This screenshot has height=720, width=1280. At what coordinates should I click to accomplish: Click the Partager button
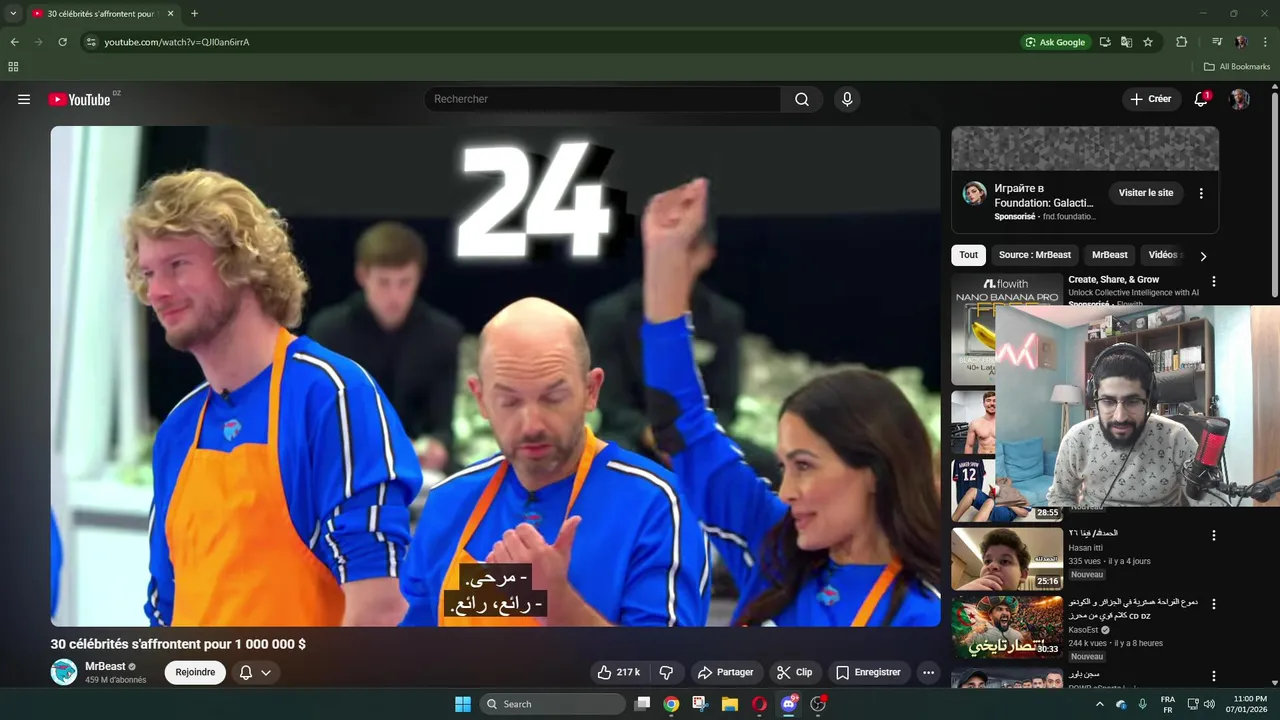pyautogui.click(x=725, y=672)
